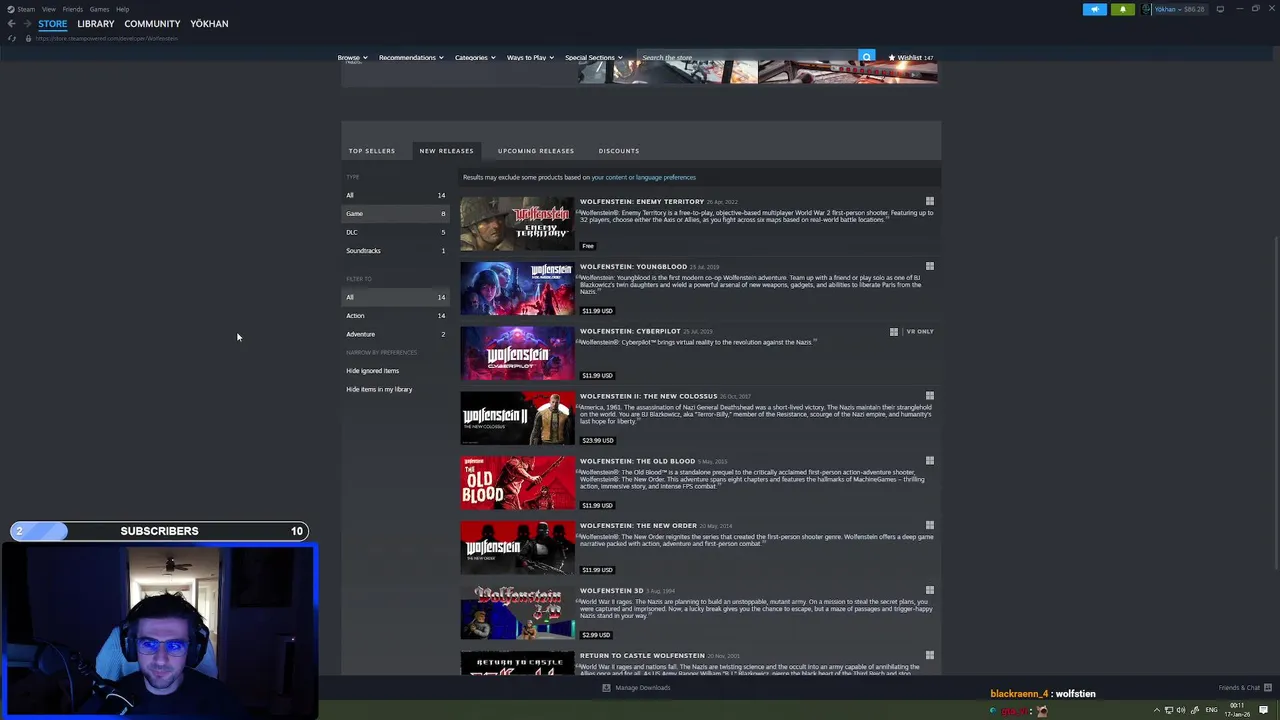The image size is (1280, 720).
Task: Open Wolfenstein: Enemy Territory title
Action: [642, 202]
